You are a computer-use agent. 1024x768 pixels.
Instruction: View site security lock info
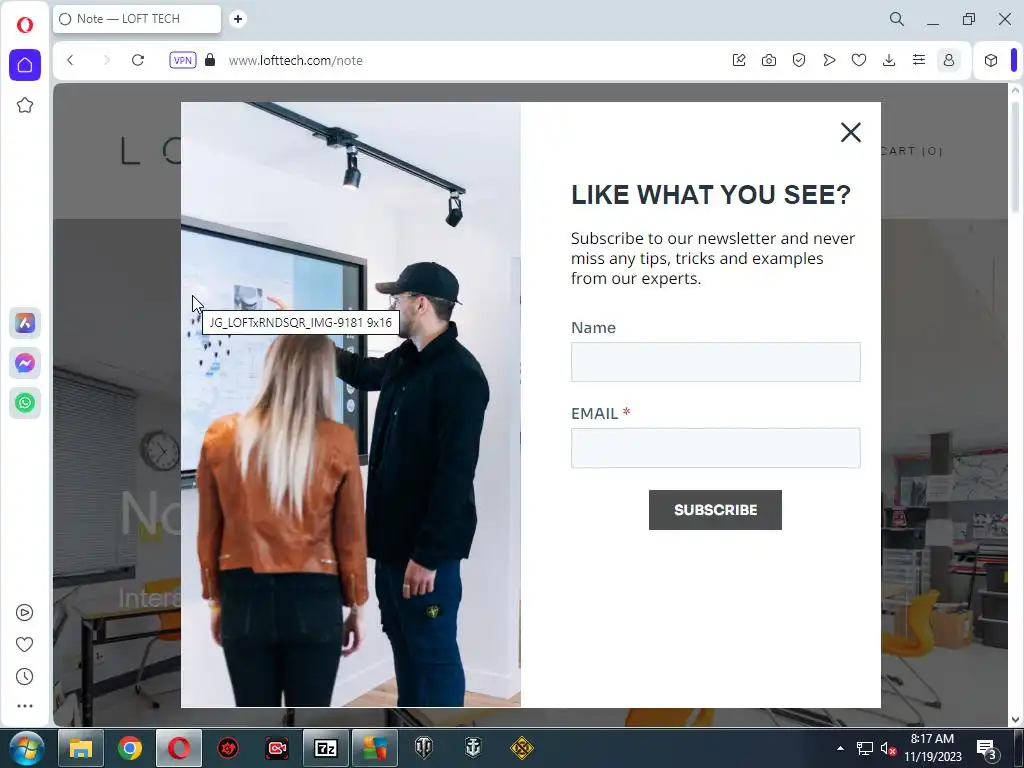(x=210, y=60)
